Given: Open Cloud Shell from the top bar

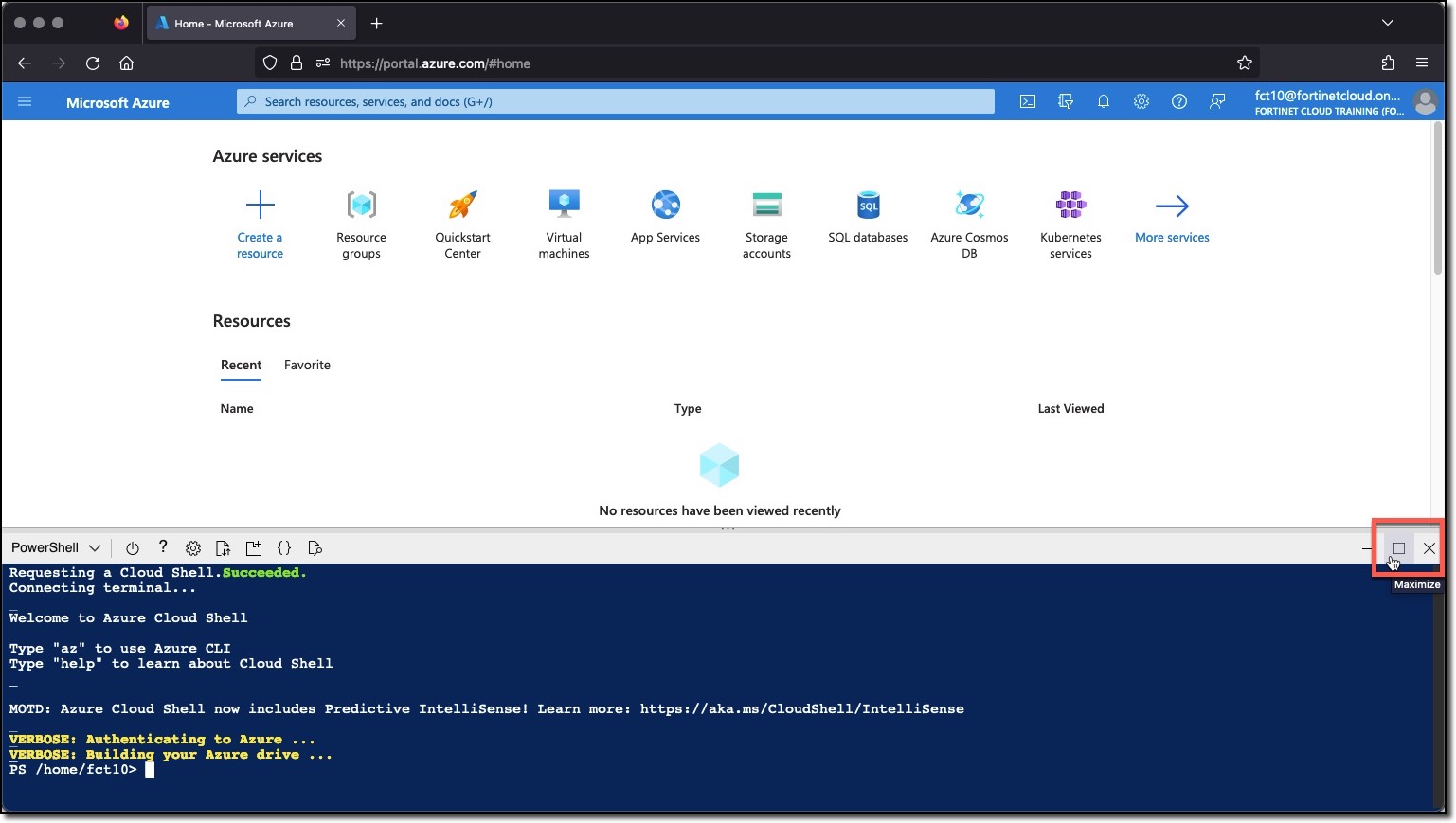Looking at the screenshot, I should (x=1028, y=101).
